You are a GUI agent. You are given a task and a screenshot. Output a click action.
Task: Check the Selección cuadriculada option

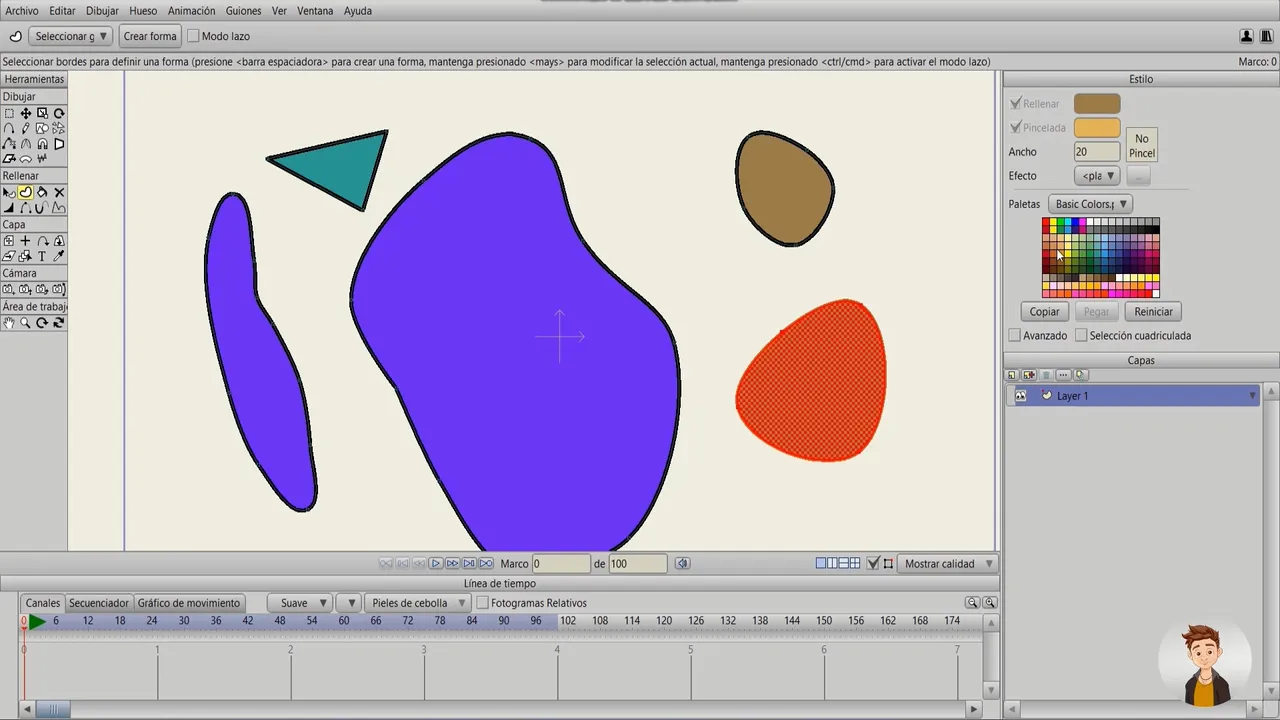1081,336
